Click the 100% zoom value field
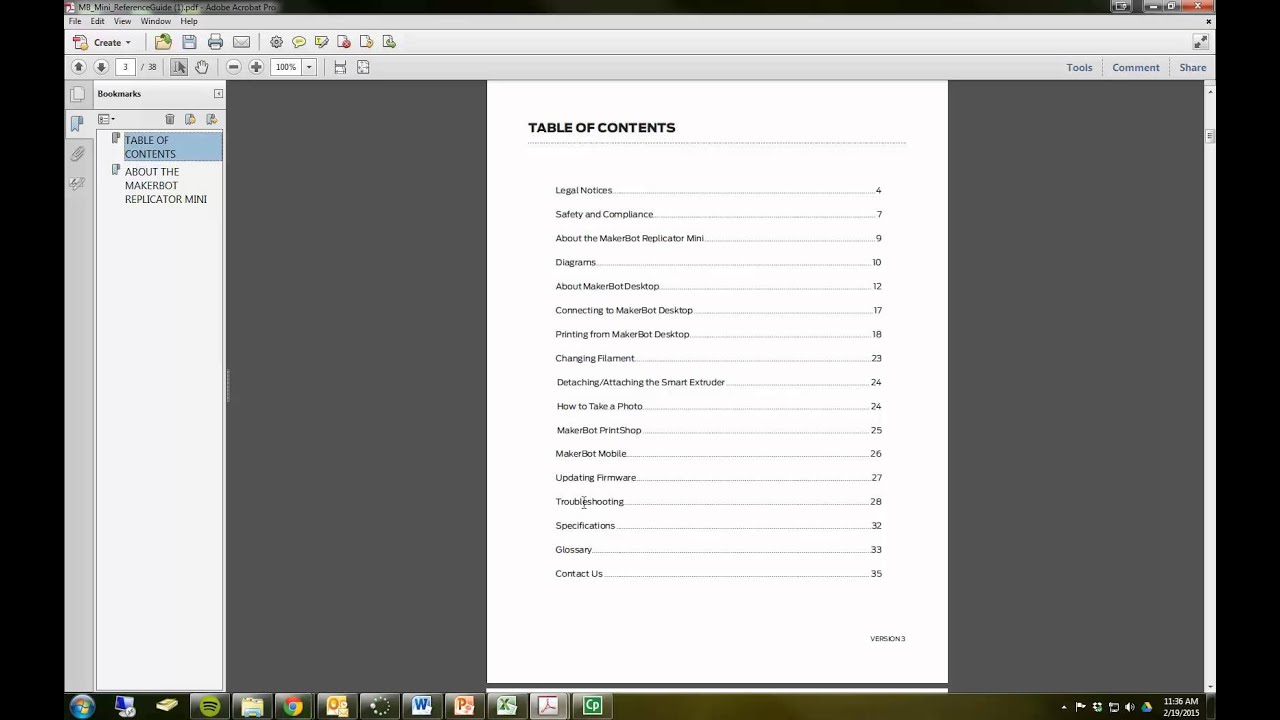 (287, 67)
